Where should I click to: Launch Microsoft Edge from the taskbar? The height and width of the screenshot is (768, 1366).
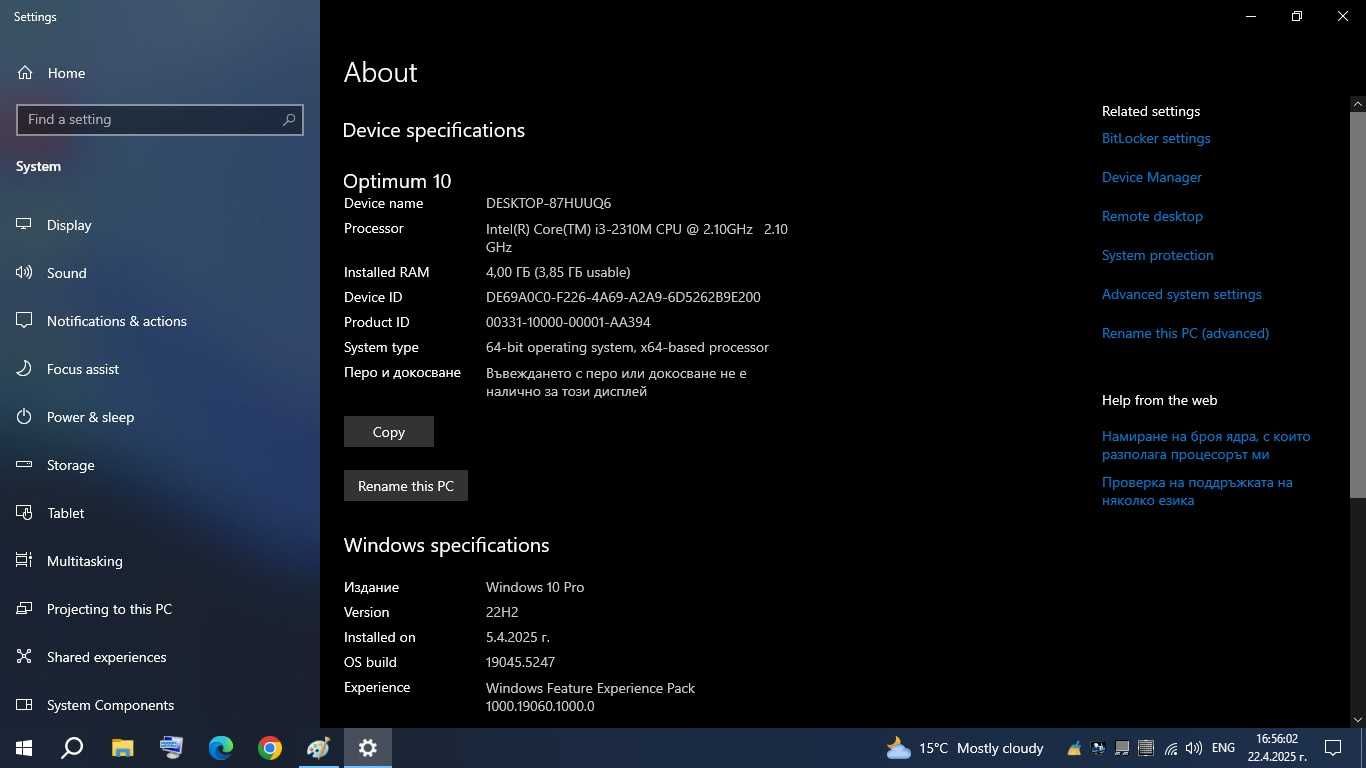coord(220,748)
